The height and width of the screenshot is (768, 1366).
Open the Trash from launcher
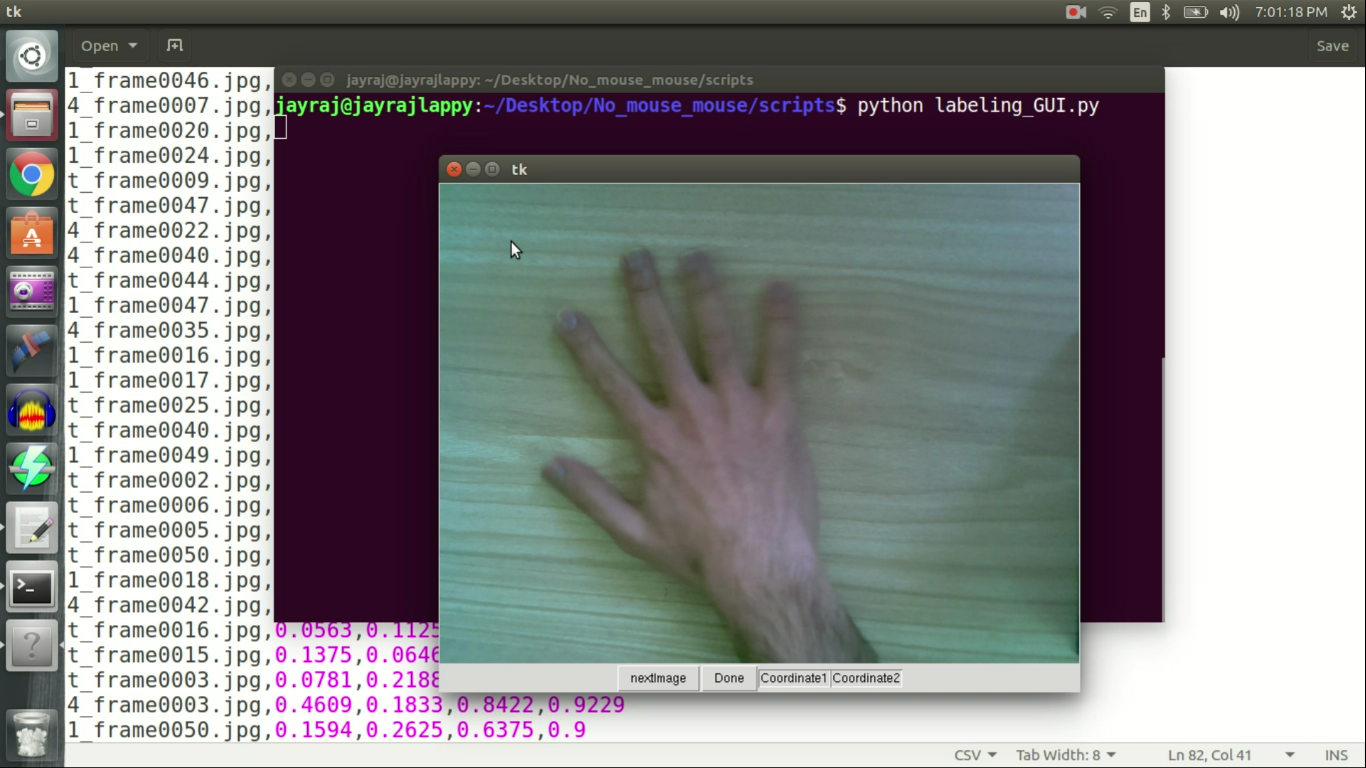click(x=32, y=733)
